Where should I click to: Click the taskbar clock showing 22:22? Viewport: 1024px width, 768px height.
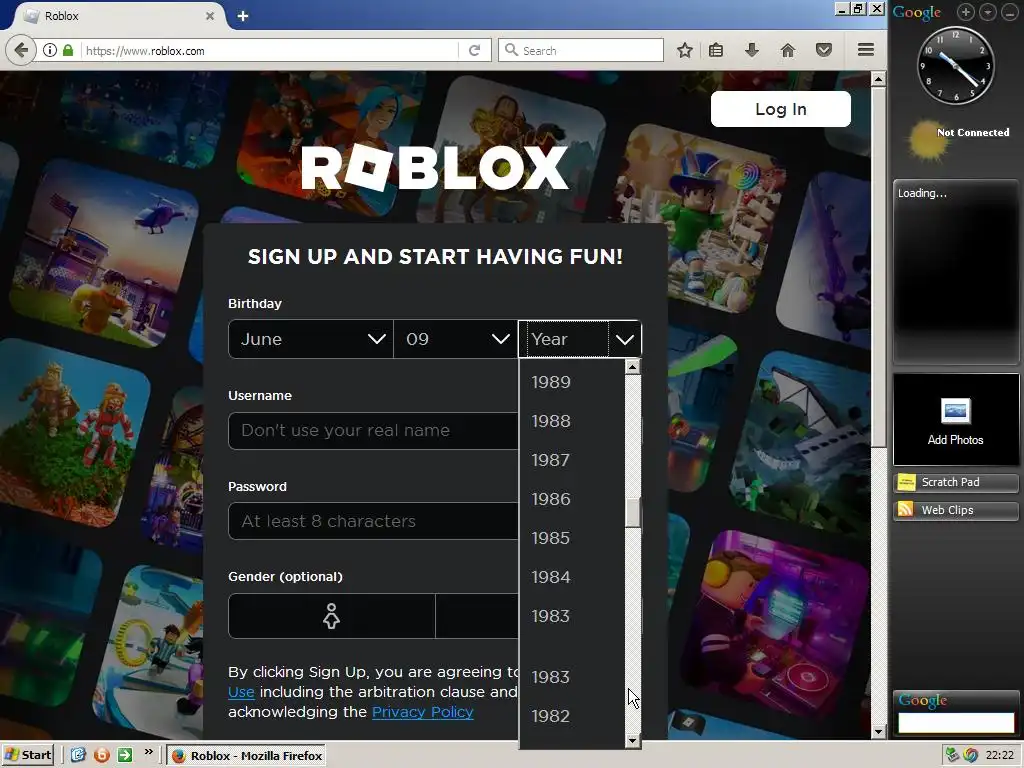(x=1000, y=756)
